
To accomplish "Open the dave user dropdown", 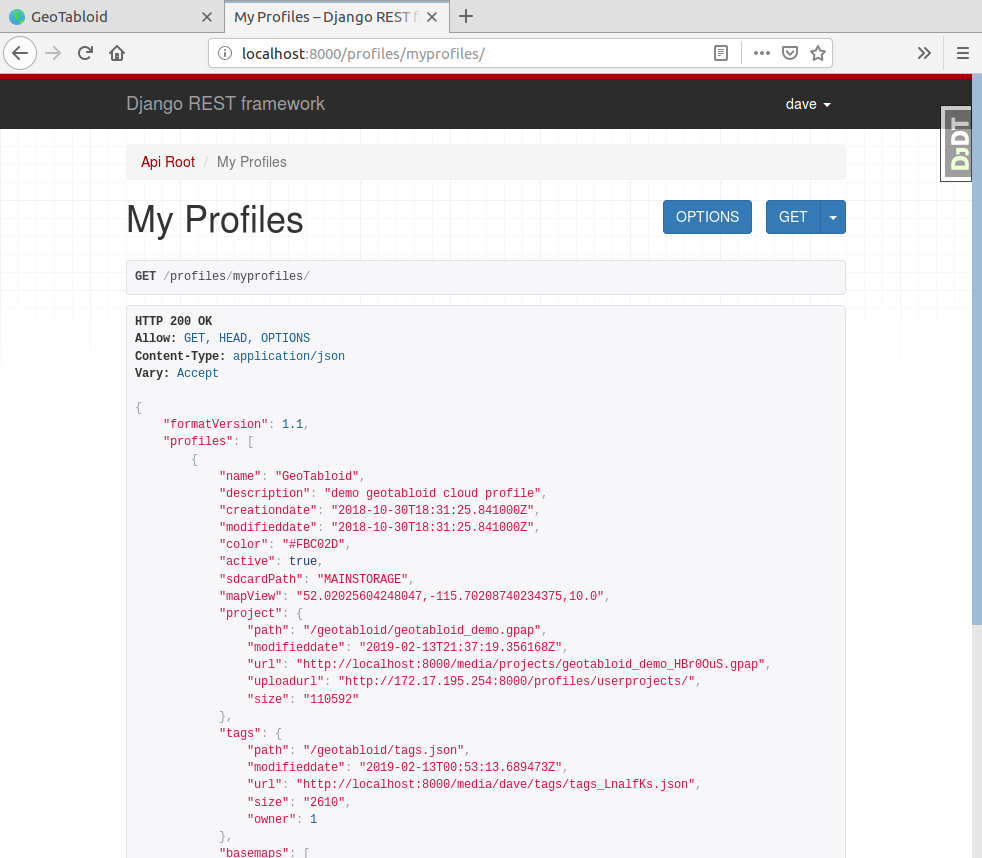I will pyautogui.click(x=808, y=104).
